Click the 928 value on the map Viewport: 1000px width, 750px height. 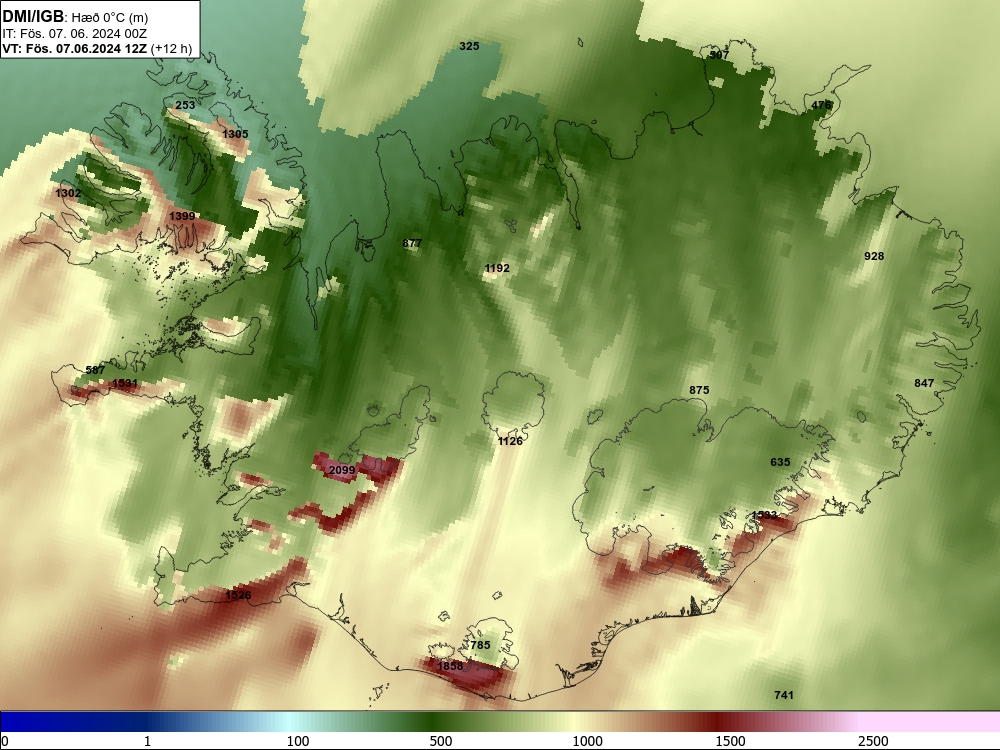point(874,256)
